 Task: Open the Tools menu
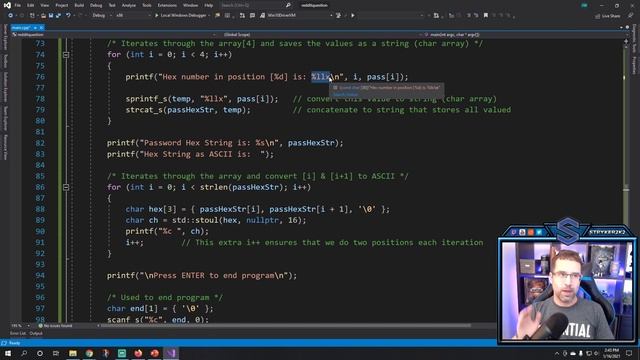(147, 5)
